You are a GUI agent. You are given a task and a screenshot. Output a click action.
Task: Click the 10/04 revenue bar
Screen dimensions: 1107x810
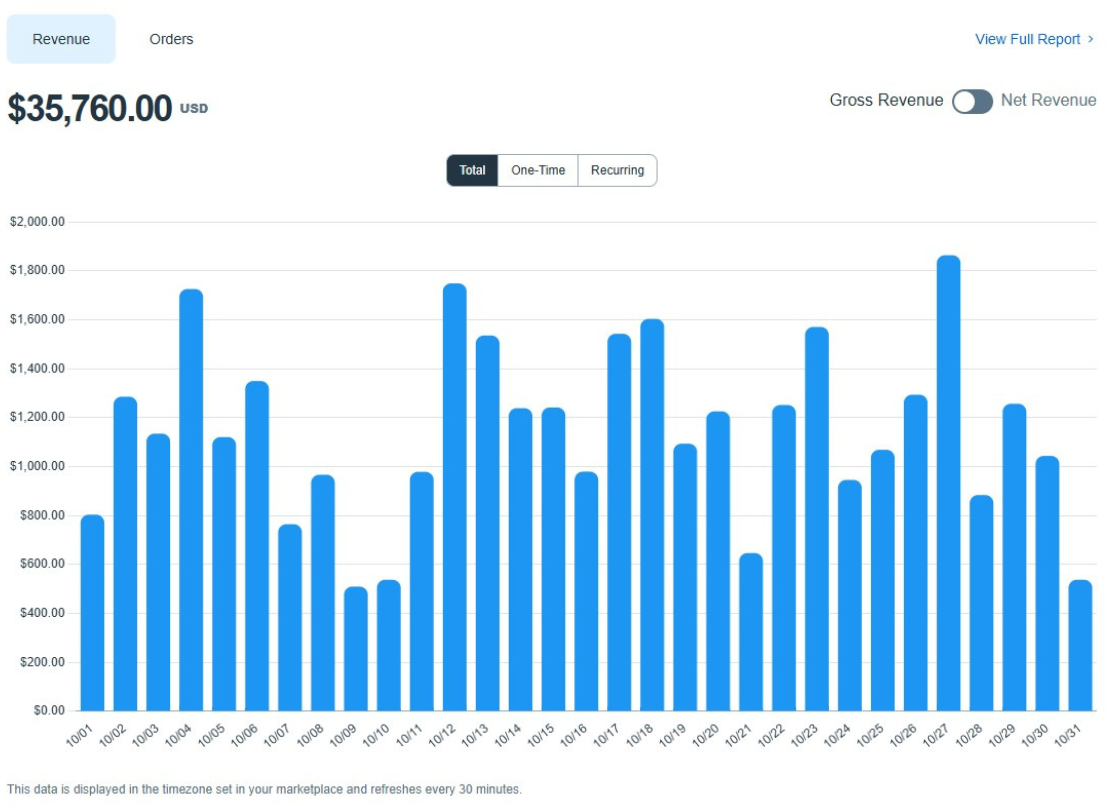tap(191, 500)
